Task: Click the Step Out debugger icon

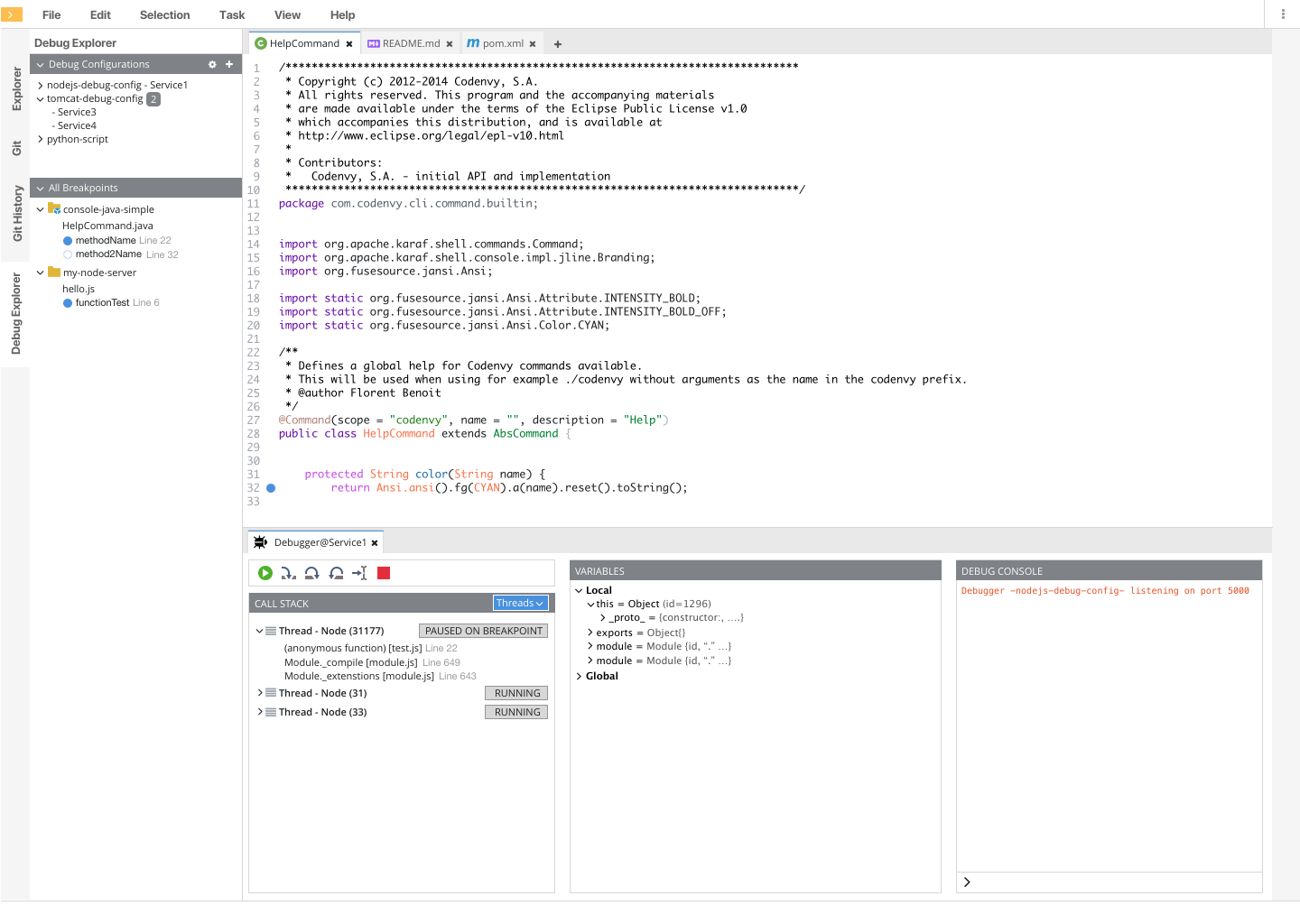Action: [336, 573]
